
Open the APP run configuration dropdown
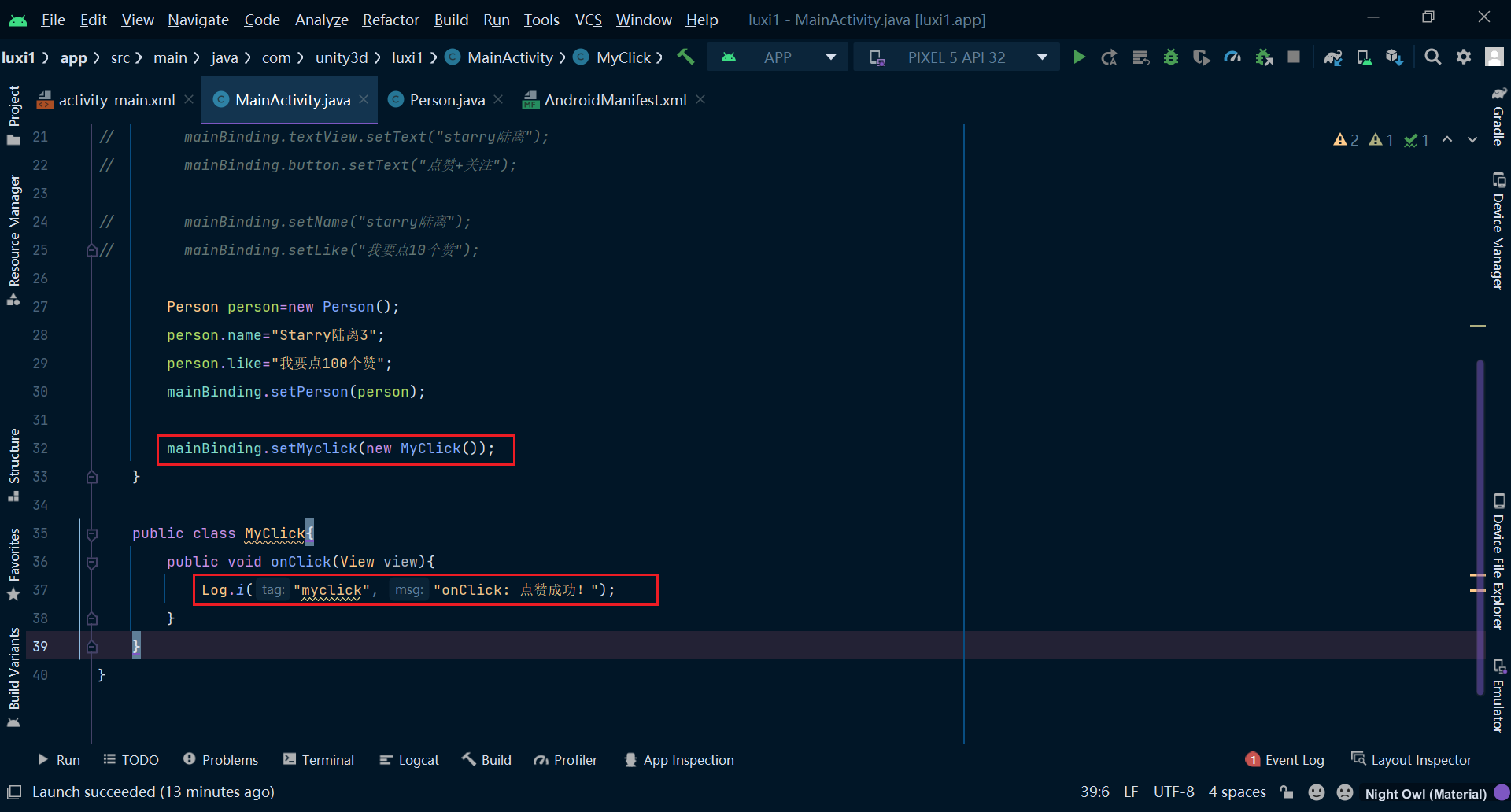779,57
